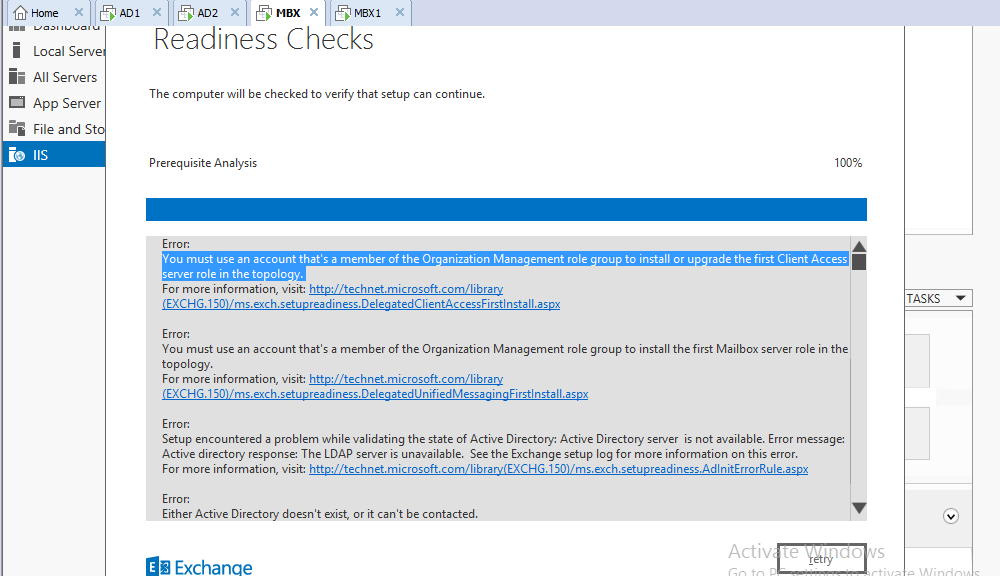Open the TASKS dropdown

click(x=939, y=299)
